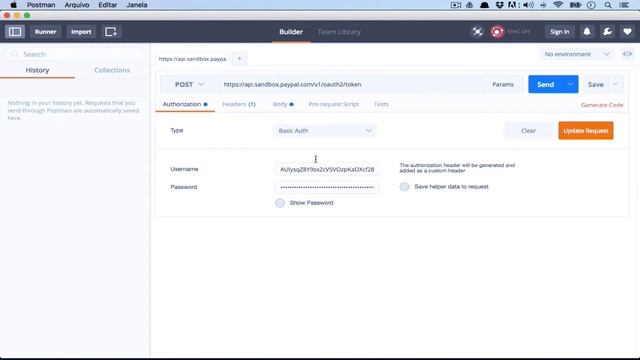Expand the Send button arrow

tap(570, 84)
